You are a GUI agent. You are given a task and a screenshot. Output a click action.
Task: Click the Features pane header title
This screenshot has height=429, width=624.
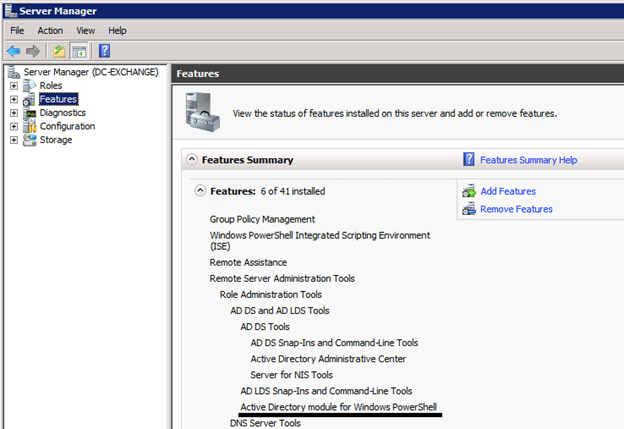(198, 74)
